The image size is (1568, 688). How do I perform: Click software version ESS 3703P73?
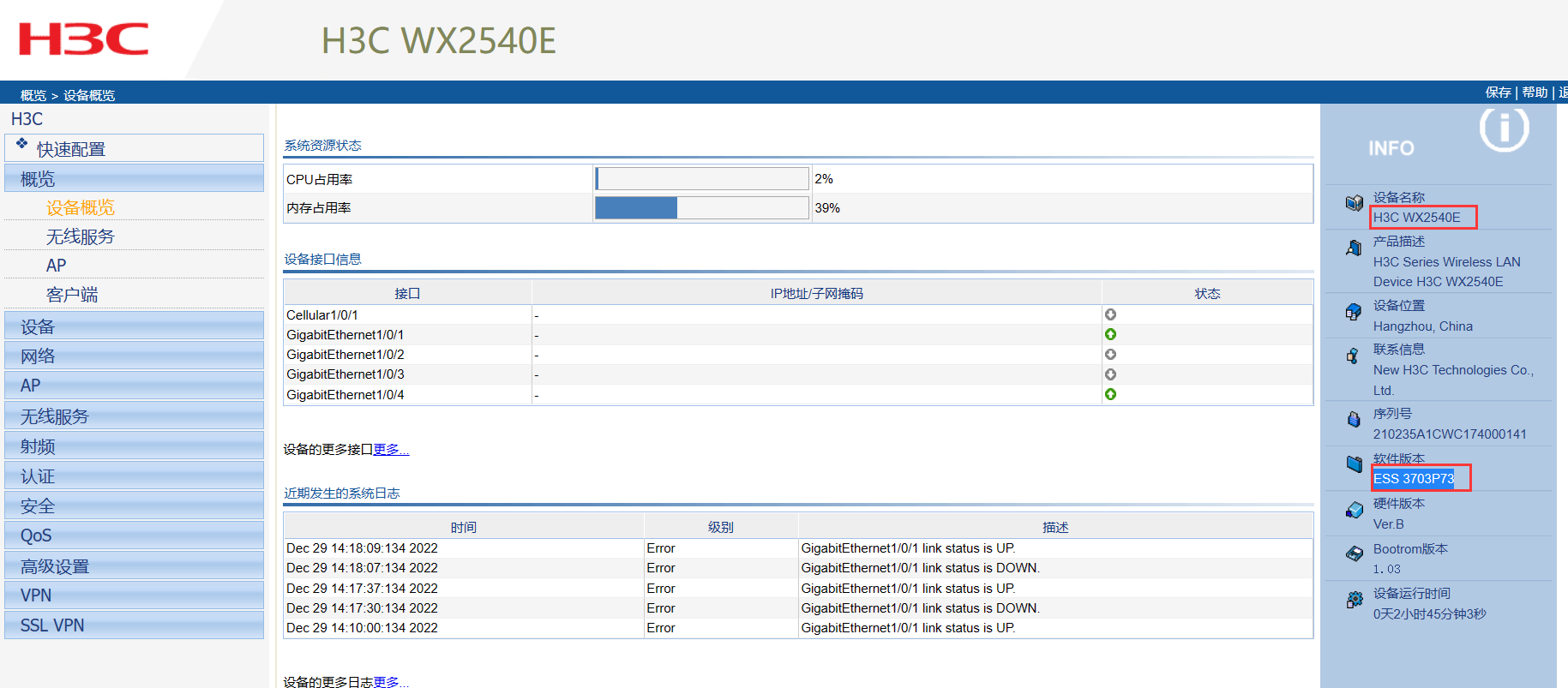point(1414,478)
